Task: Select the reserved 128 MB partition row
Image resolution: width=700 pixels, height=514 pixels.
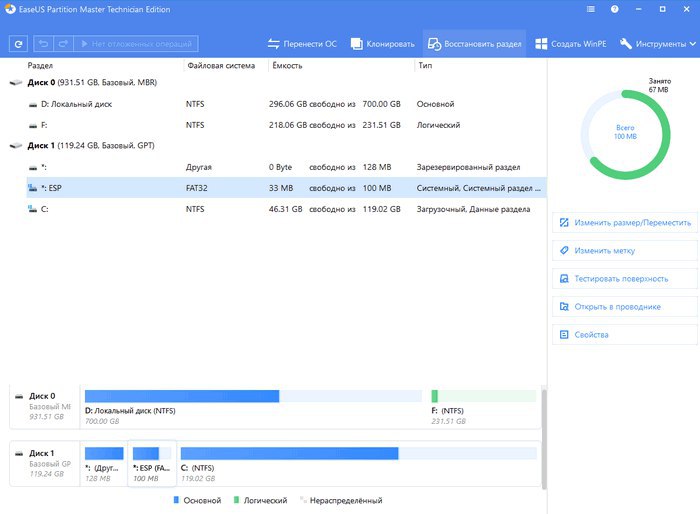Action: 286,167
